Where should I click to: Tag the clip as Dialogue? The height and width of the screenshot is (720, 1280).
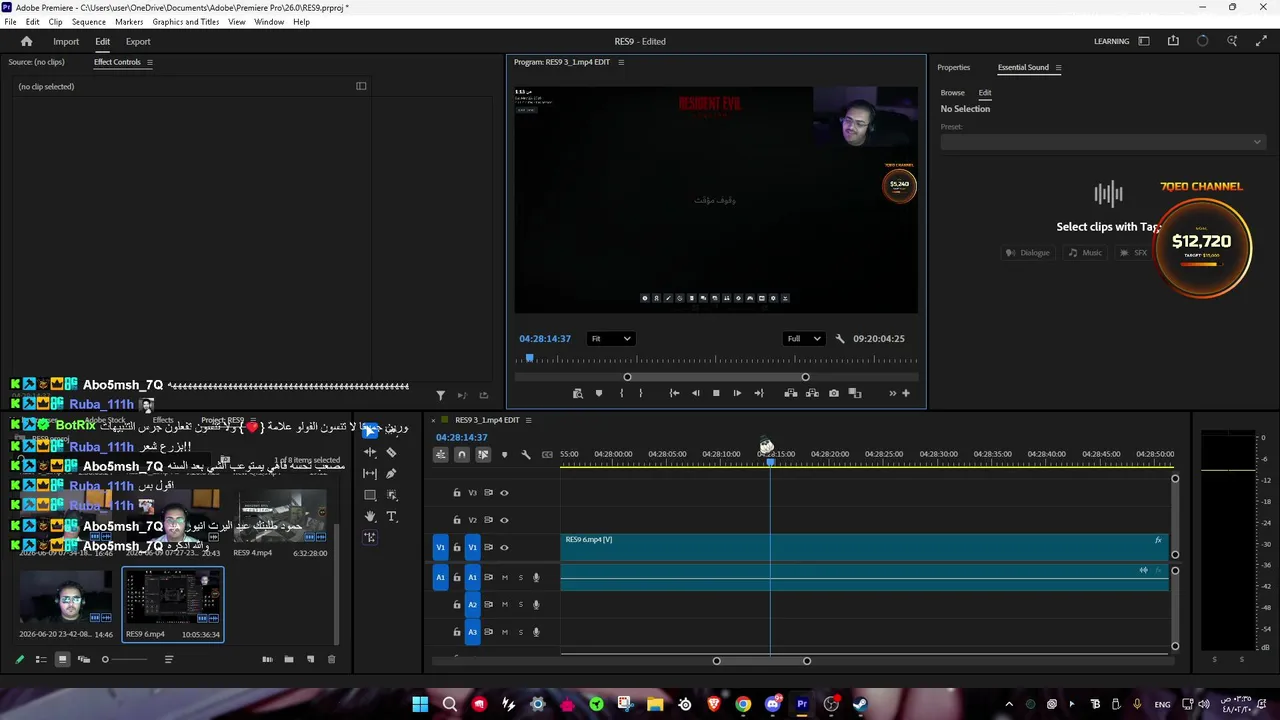tap(1027, 253)
